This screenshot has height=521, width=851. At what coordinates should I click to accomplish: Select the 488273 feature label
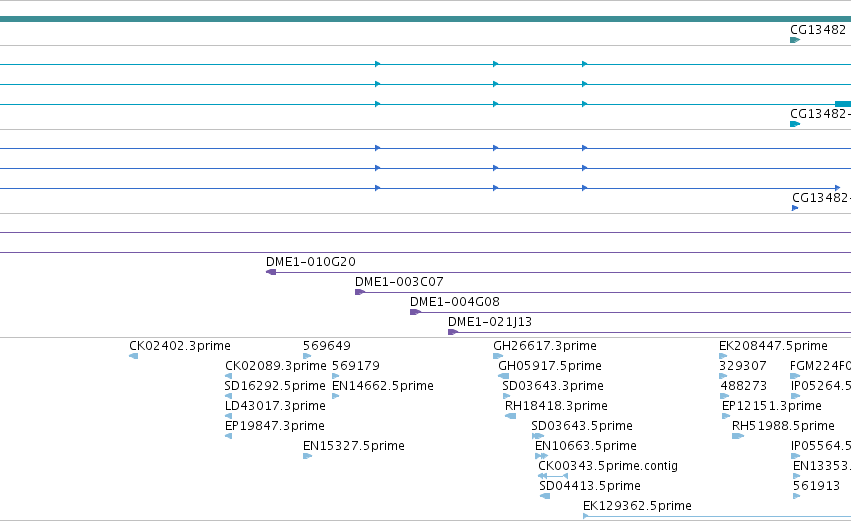744,386
